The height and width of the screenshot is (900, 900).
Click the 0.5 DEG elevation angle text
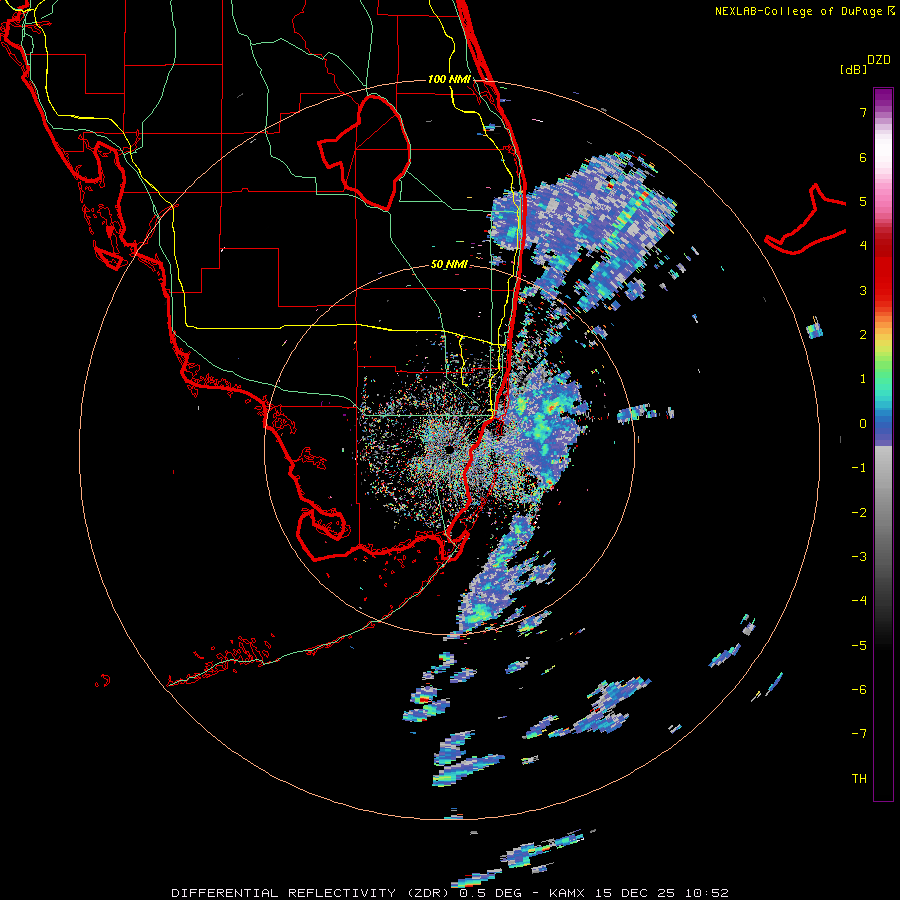coord(490,893)
